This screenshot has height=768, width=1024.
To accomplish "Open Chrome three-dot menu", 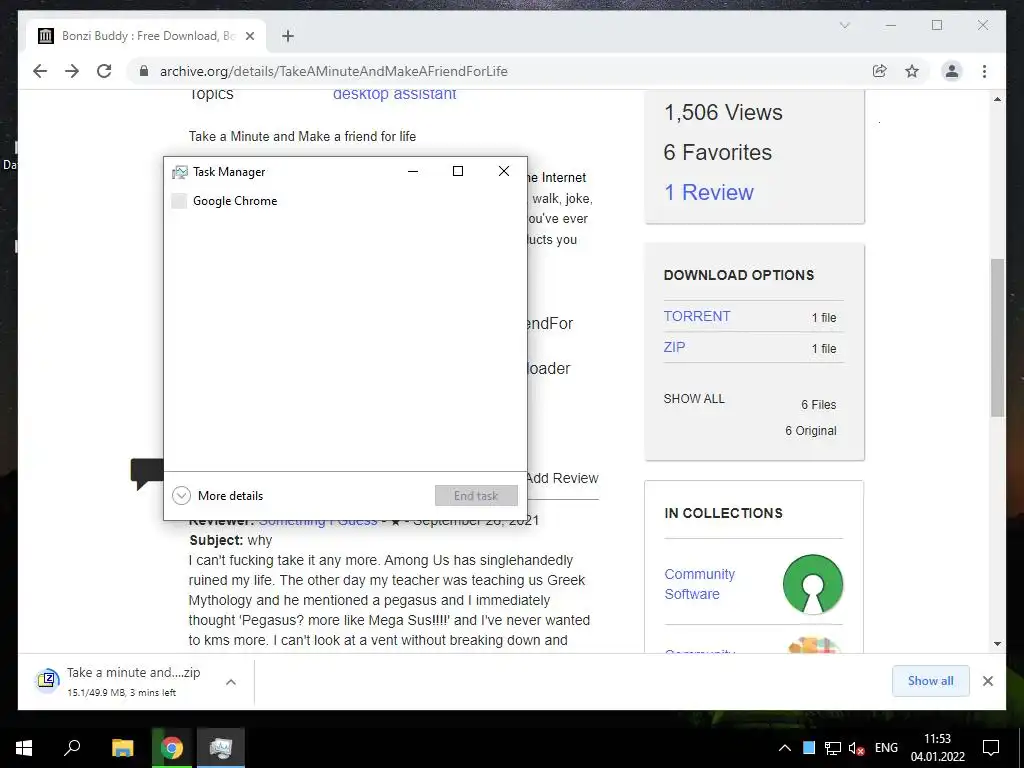I will (984, 71).
